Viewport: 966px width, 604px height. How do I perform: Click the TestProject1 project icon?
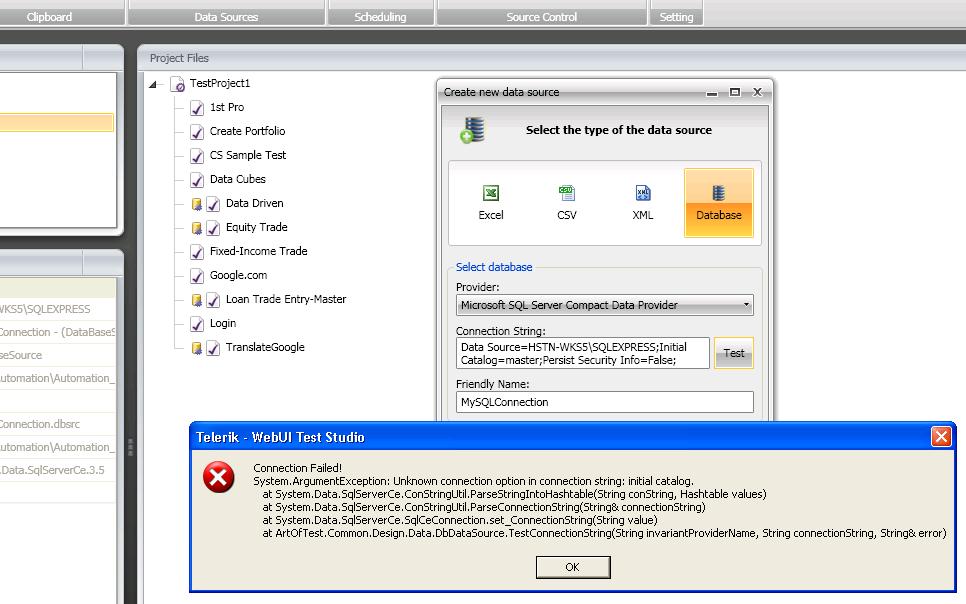[x=177, y=84]
